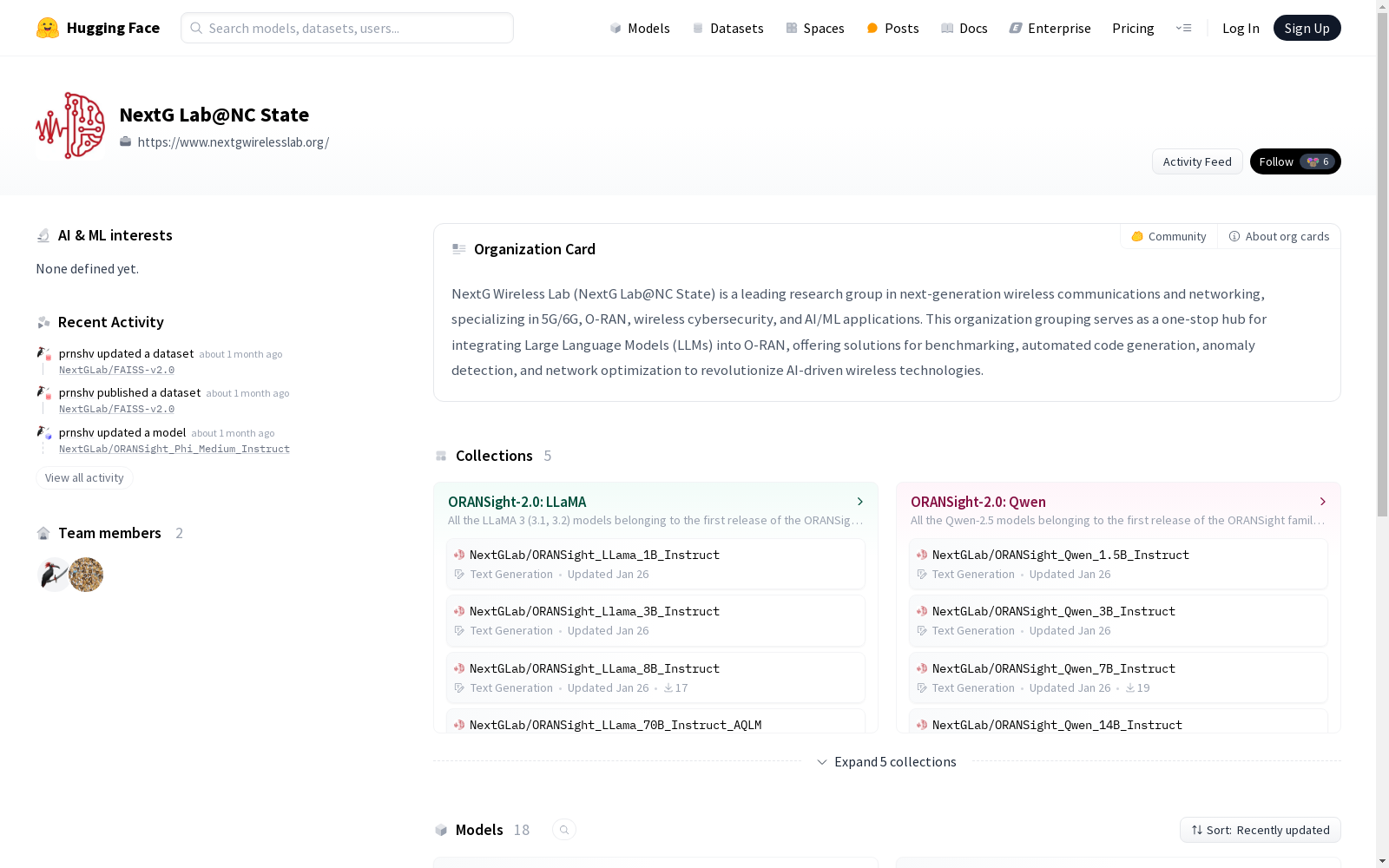This screenshot has height=868, width=1389.
Task: Click icon next to ORANSight_Qwen_7B_Instruct
Action: coord(922,668)
